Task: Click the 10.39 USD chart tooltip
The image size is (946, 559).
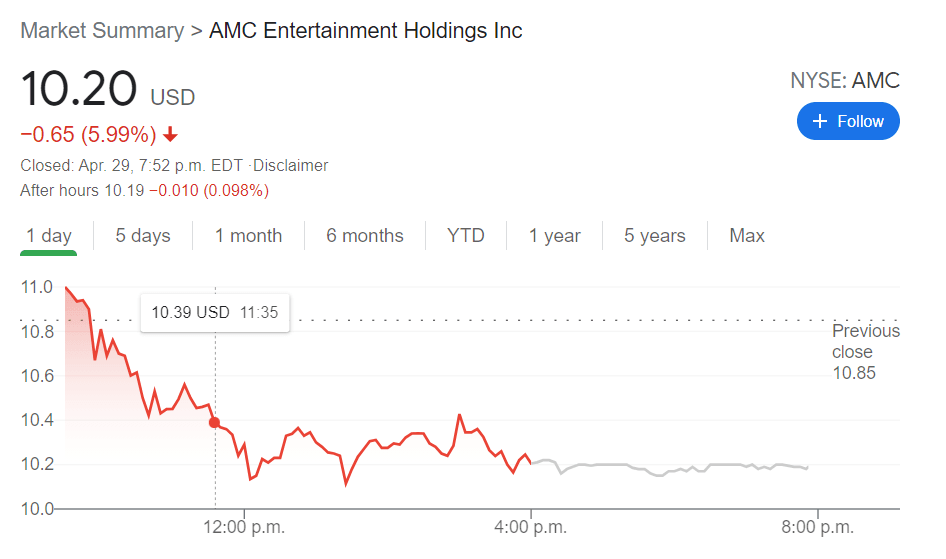Action: click(214, 312)
